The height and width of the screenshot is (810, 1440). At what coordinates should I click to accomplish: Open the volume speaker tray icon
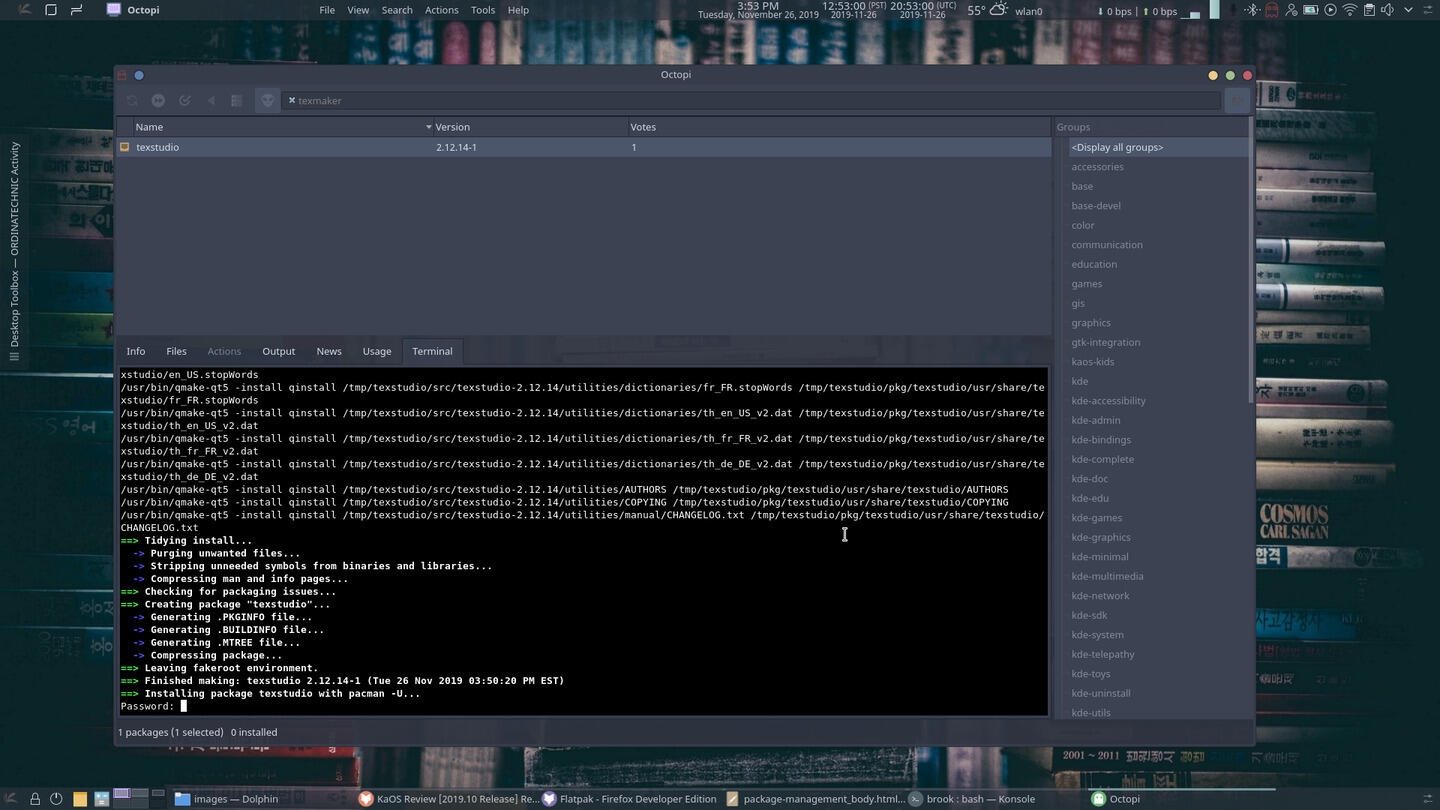pos(1387,10)
